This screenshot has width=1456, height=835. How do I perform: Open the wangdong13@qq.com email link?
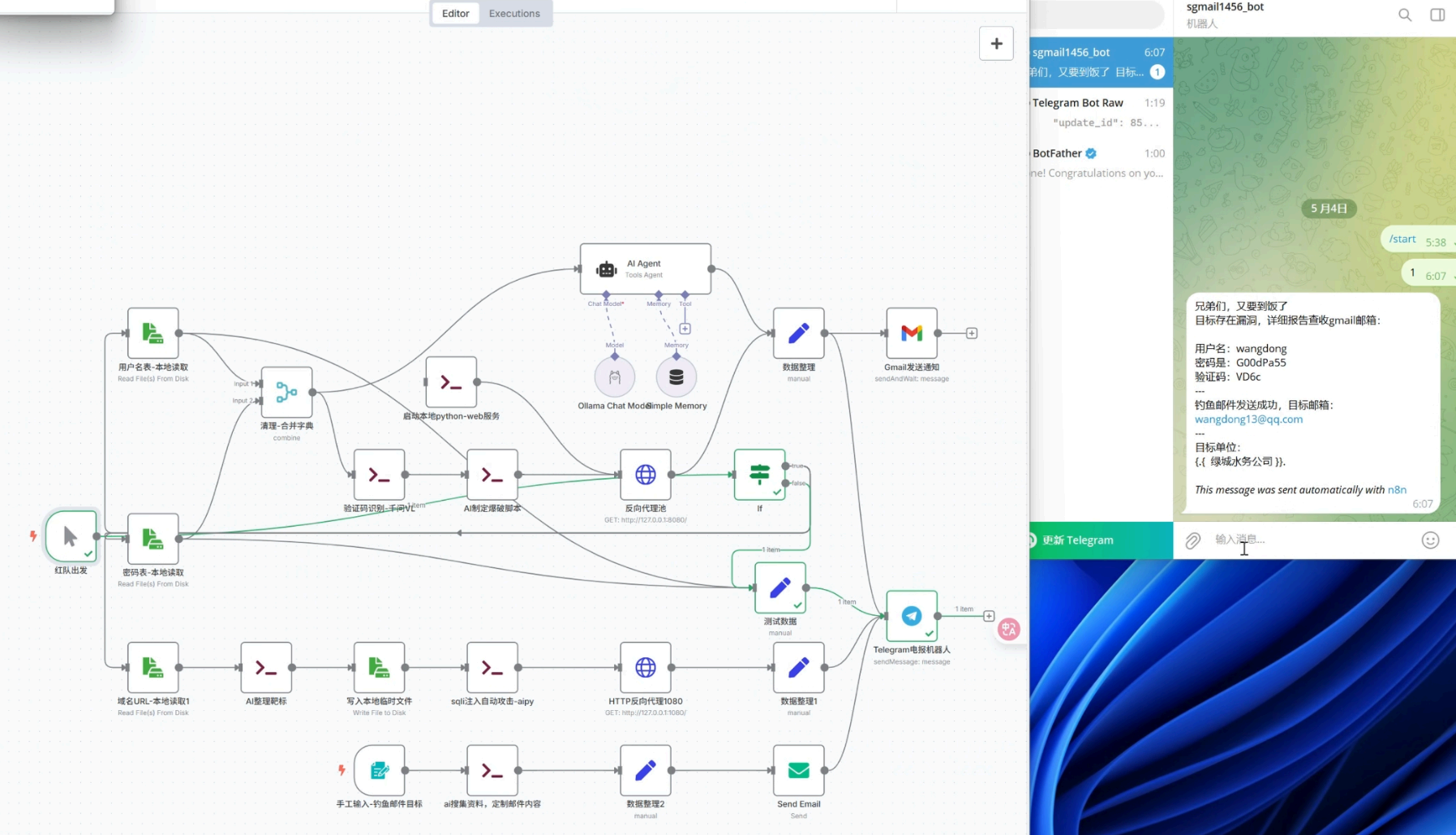1248,420
